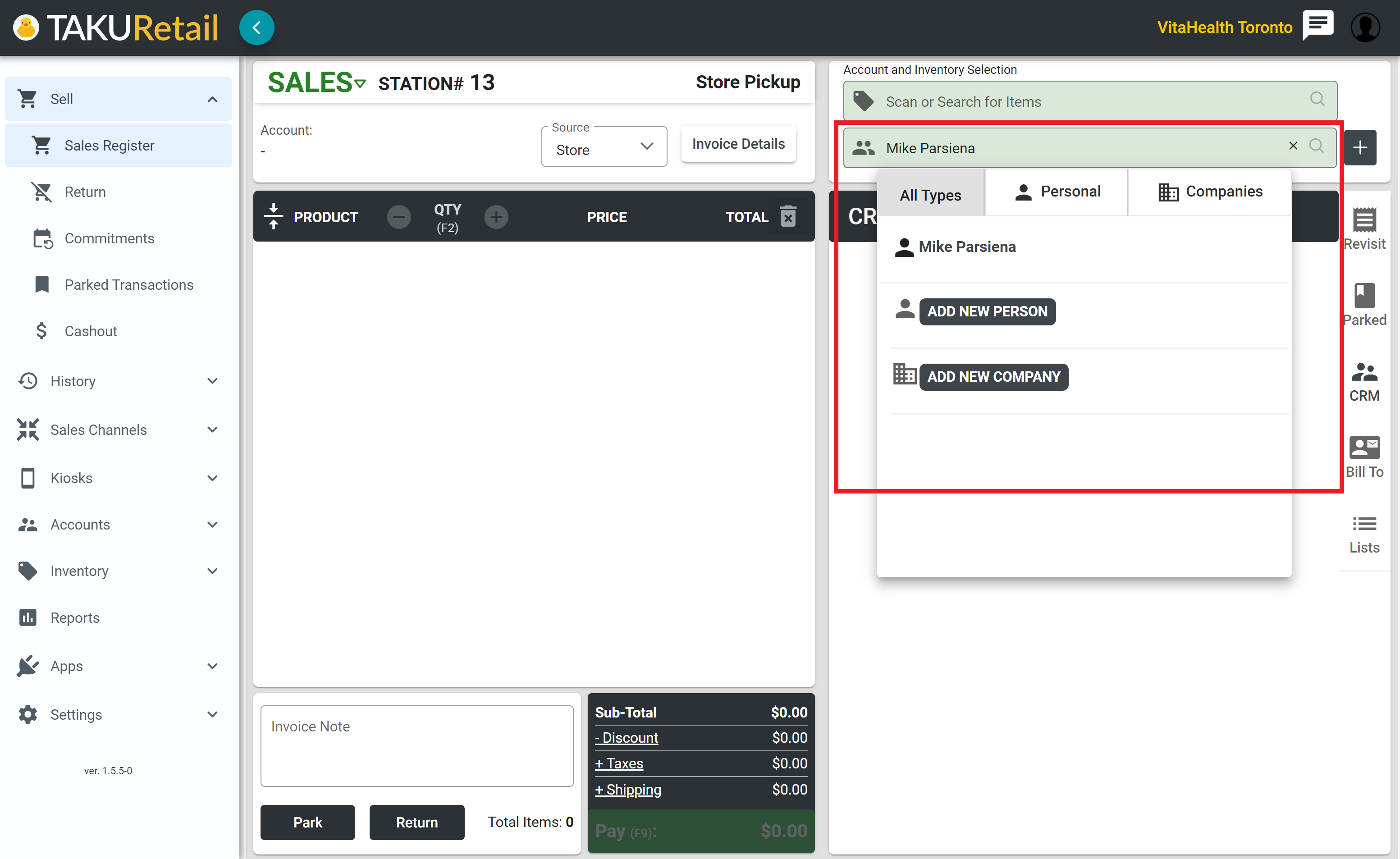The height and width of the screenshot is (859, 1400).
Task: Click the Discount link in totals
Action: pos(626,737)
